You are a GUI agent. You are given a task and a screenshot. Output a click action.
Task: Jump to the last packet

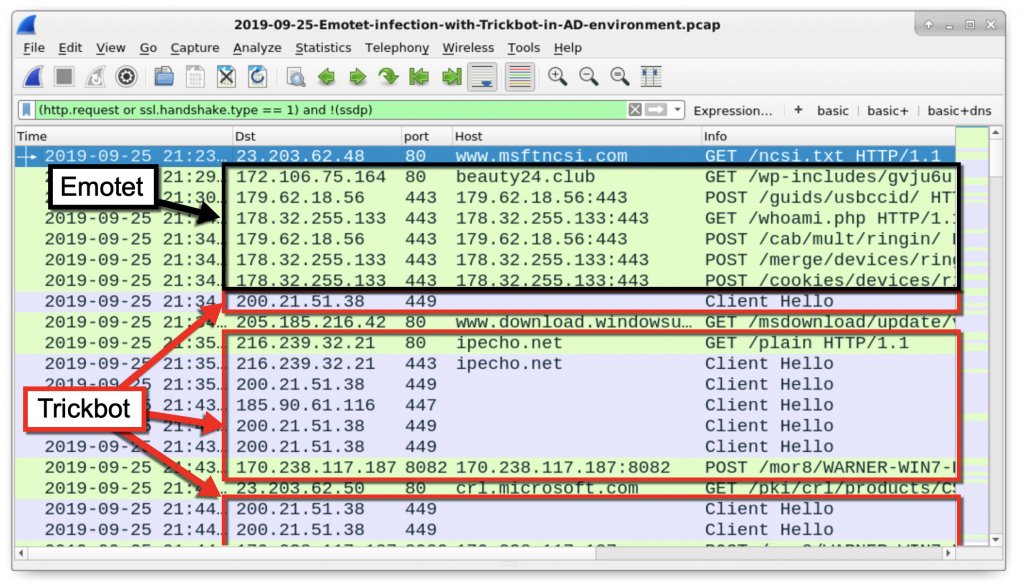(451, 77)
